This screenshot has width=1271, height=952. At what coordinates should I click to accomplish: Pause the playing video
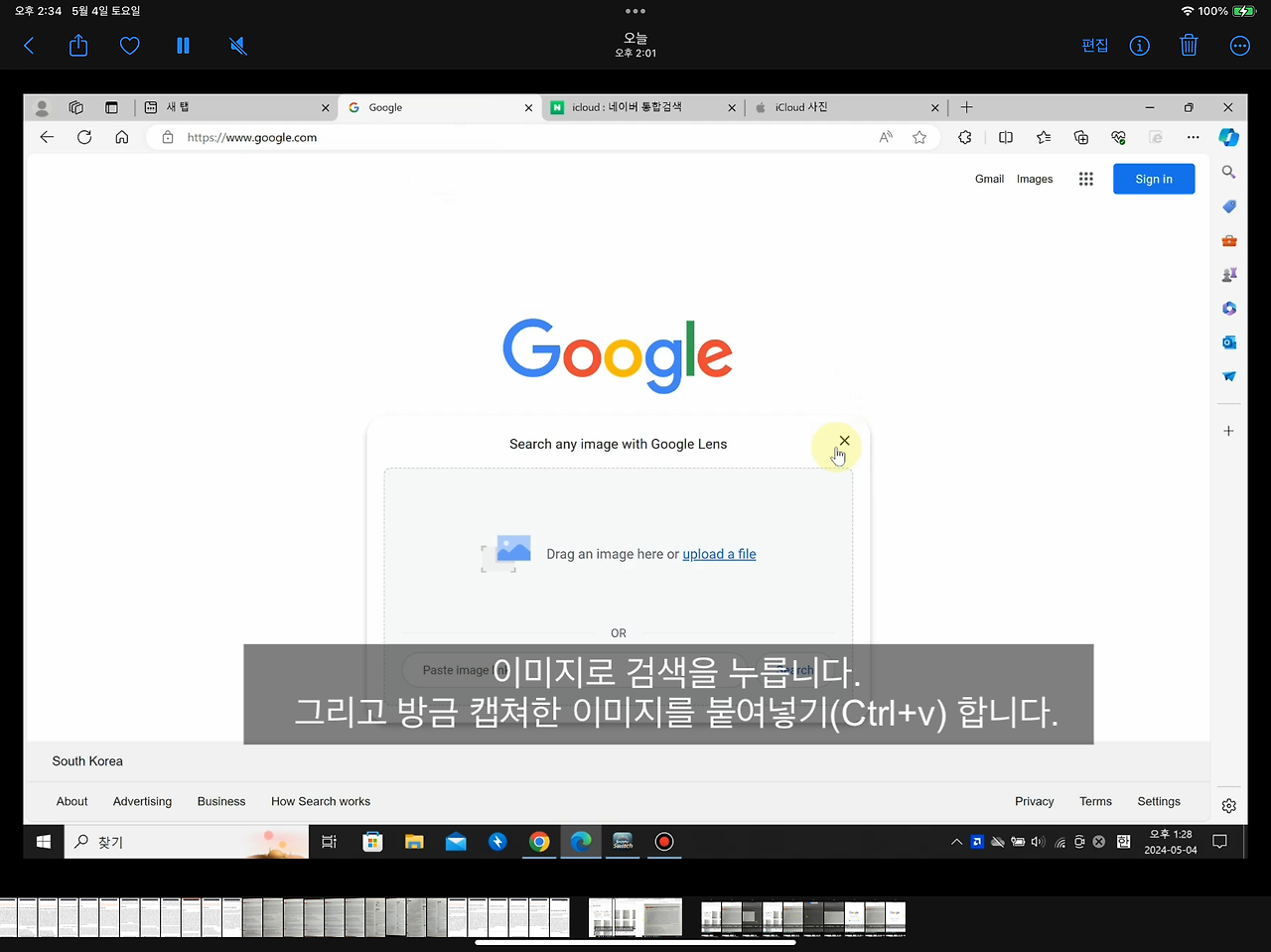click(x=183, y=46)
